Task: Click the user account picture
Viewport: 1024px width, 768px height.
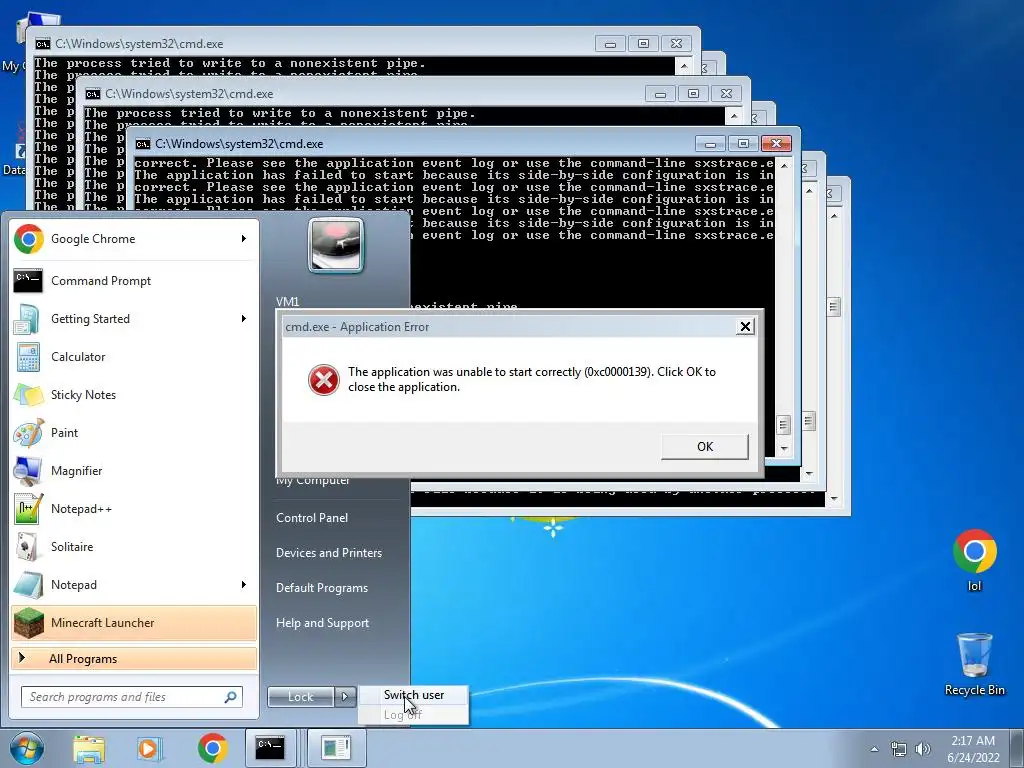Action: (x=336, y=246)
